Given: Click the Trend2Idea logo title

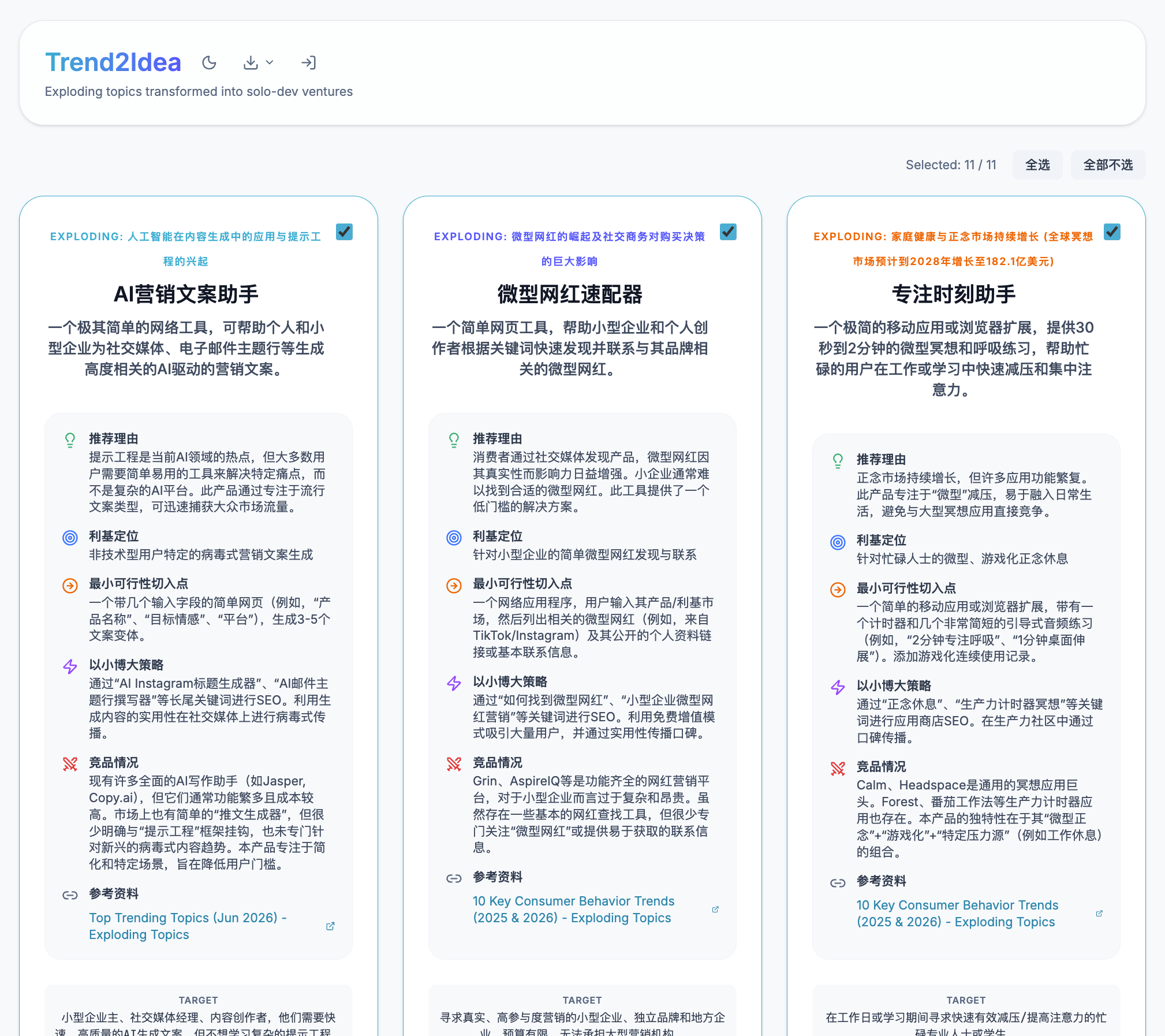Looking at the screenshot, I should coord(113,62).
